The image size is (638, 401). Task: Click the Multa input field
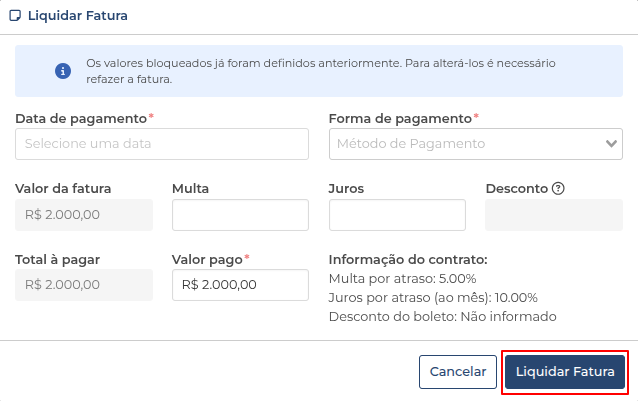(240, 215)
